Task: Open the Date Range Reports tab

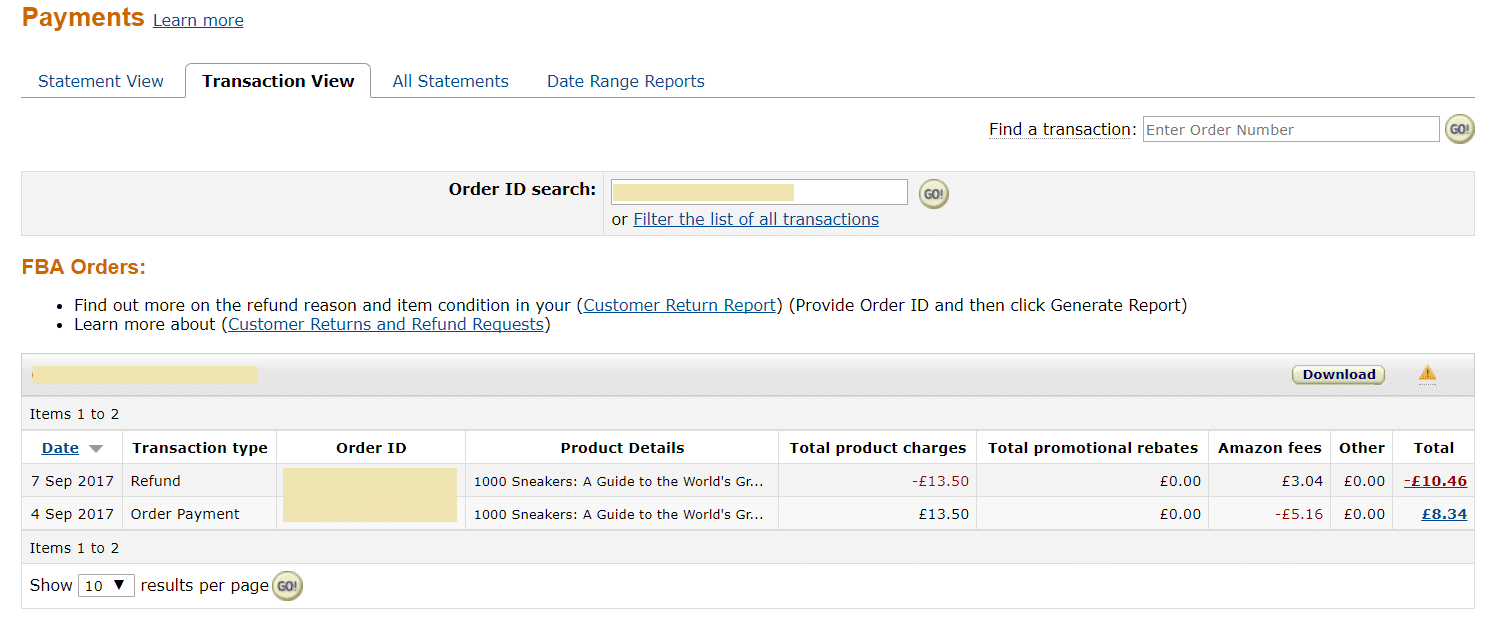Action: pyautogui.click(x=626, y=82)
